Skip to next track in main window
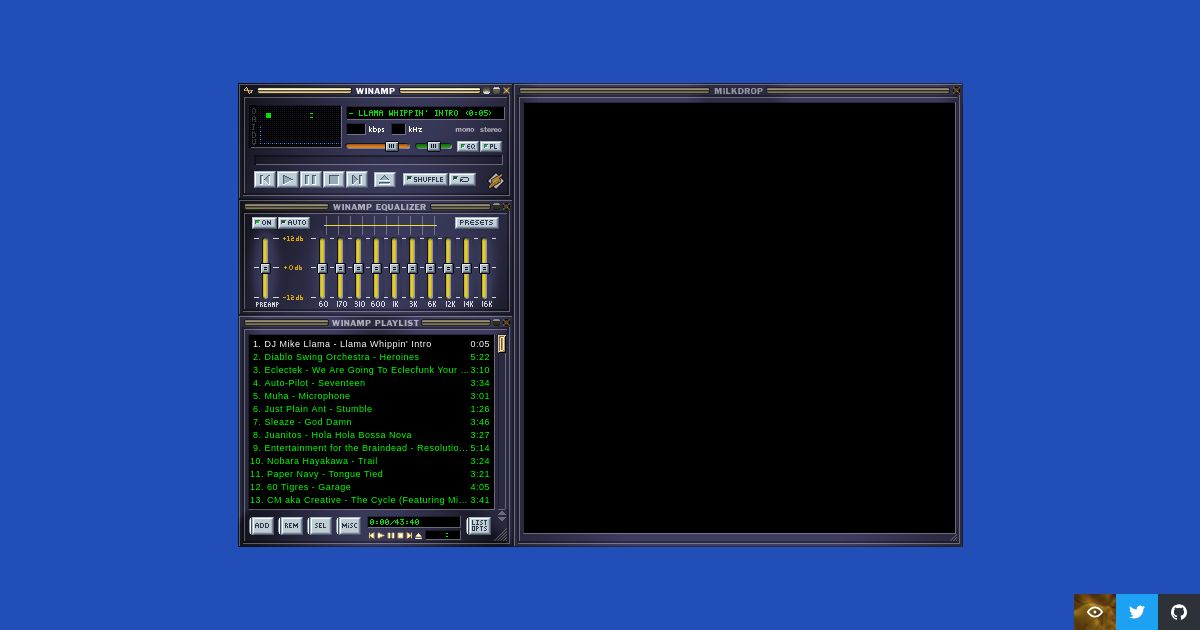The image size is (1200, 630). click(x=357, y=180)
